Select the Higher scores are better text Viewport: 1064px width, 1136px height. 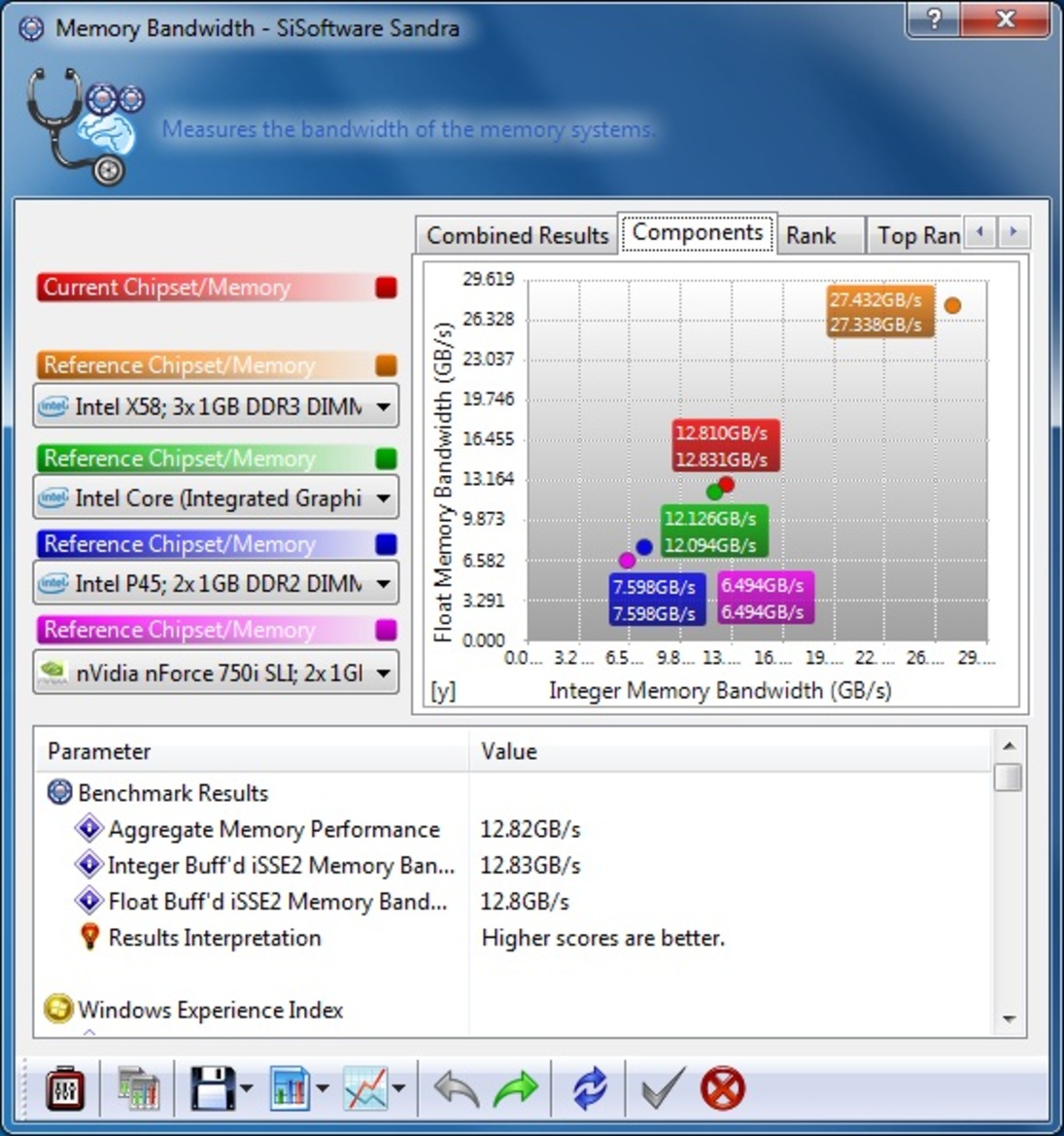click(x=602, y=938)
